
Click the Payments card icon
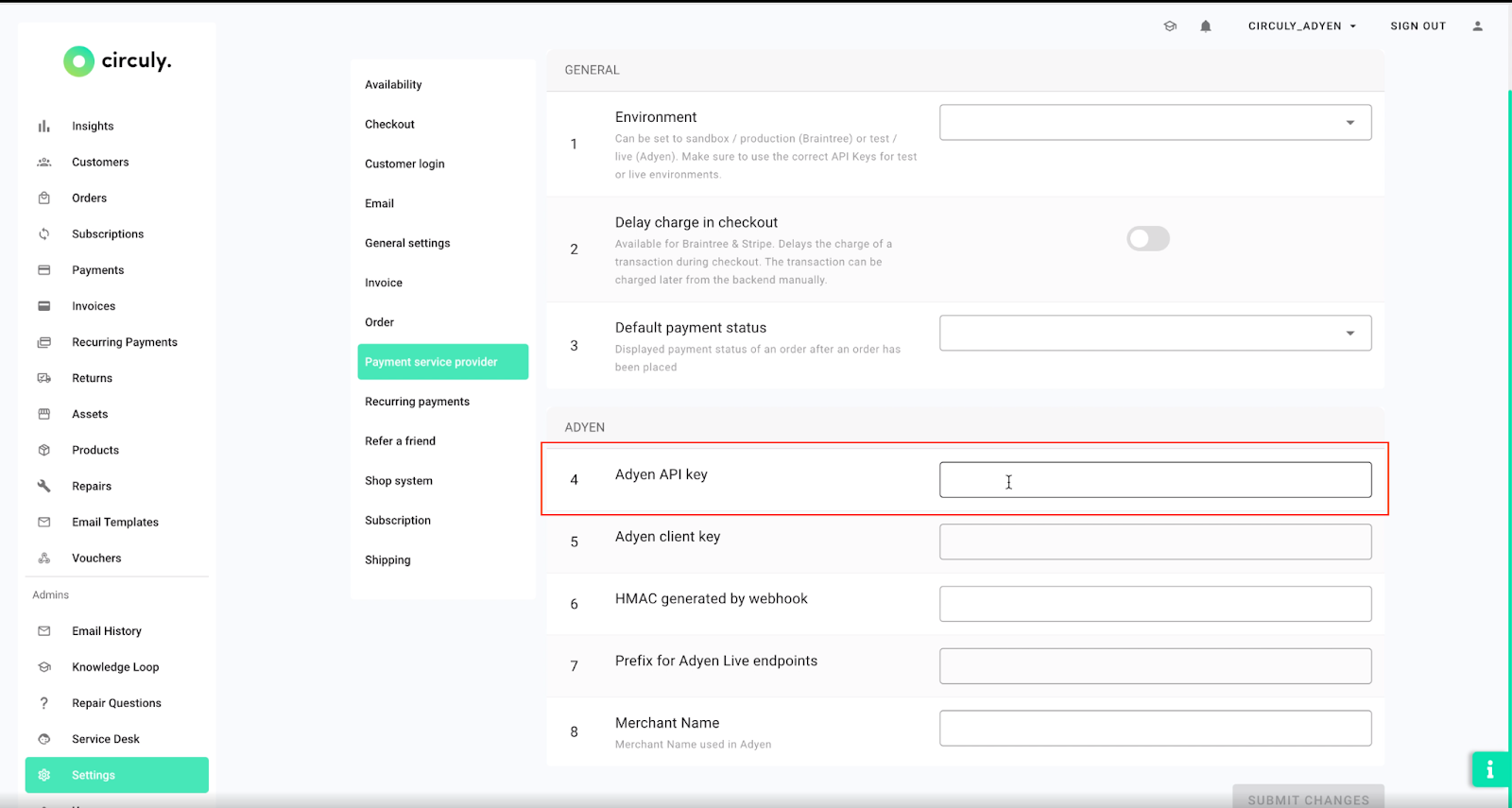(x=43, y=269)
